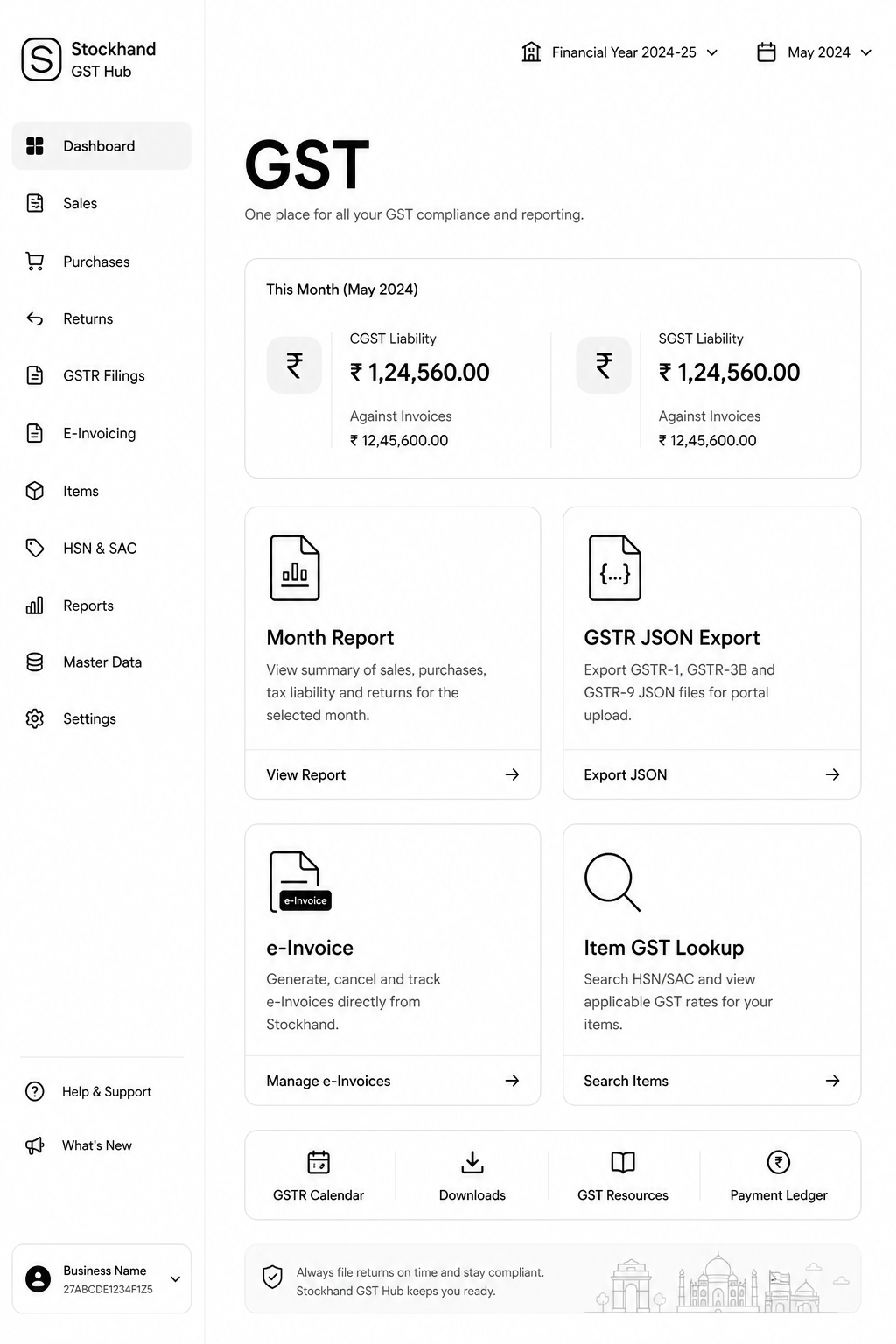Click the GSTR JSON Export braces icon
Screen dimensions: 896x1344
click(x=615, y=568)
